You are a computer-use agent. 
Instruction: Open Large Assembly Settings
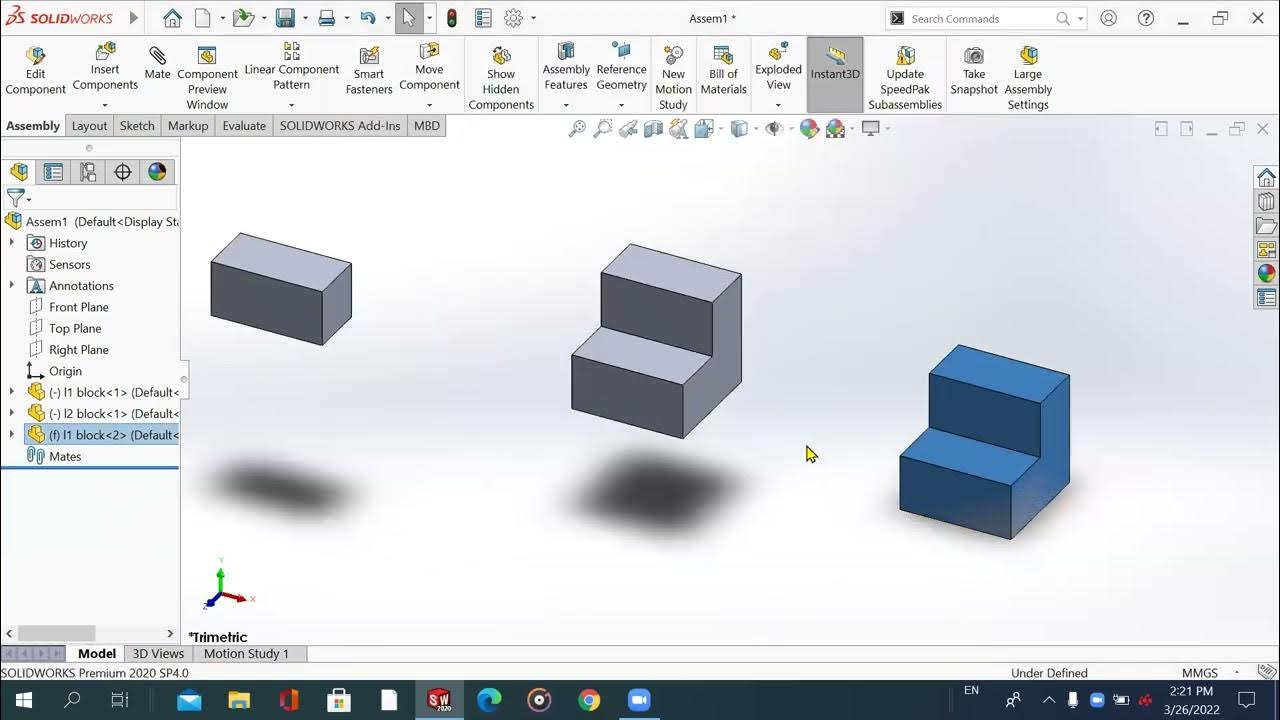(x=1028, y=78)
